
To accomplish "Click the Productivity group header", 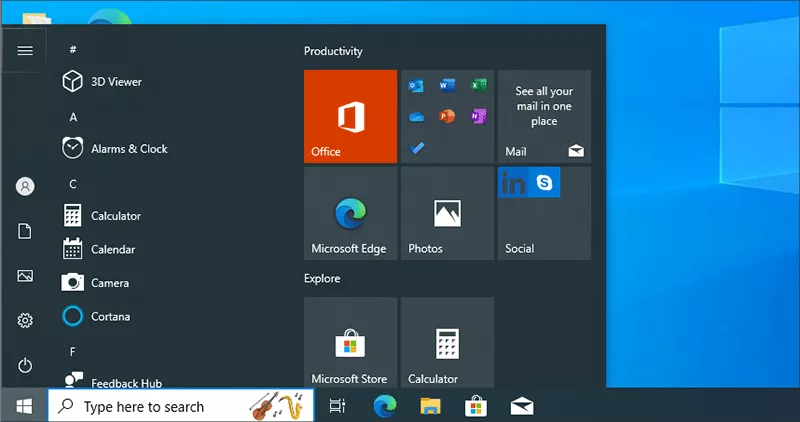I will (333, 51).
